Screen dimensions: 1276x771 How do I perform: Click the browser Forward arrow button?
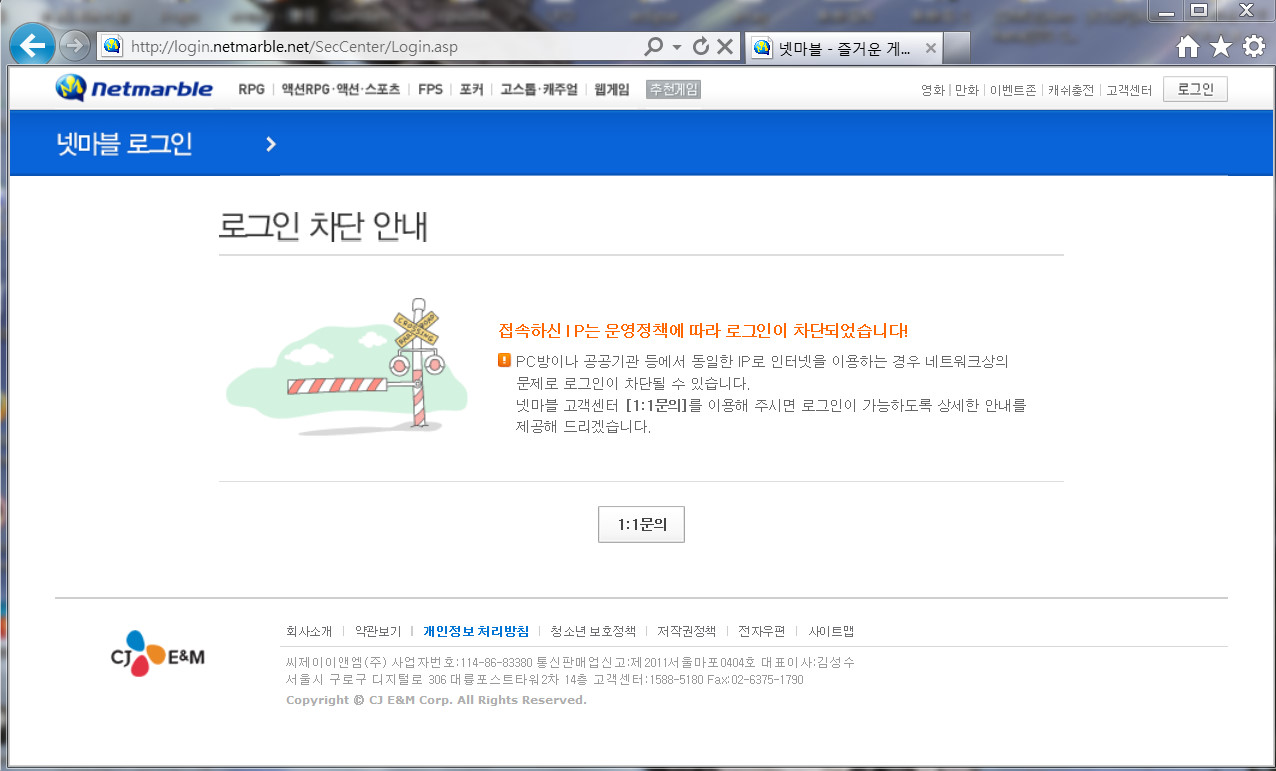coord(74,45)
